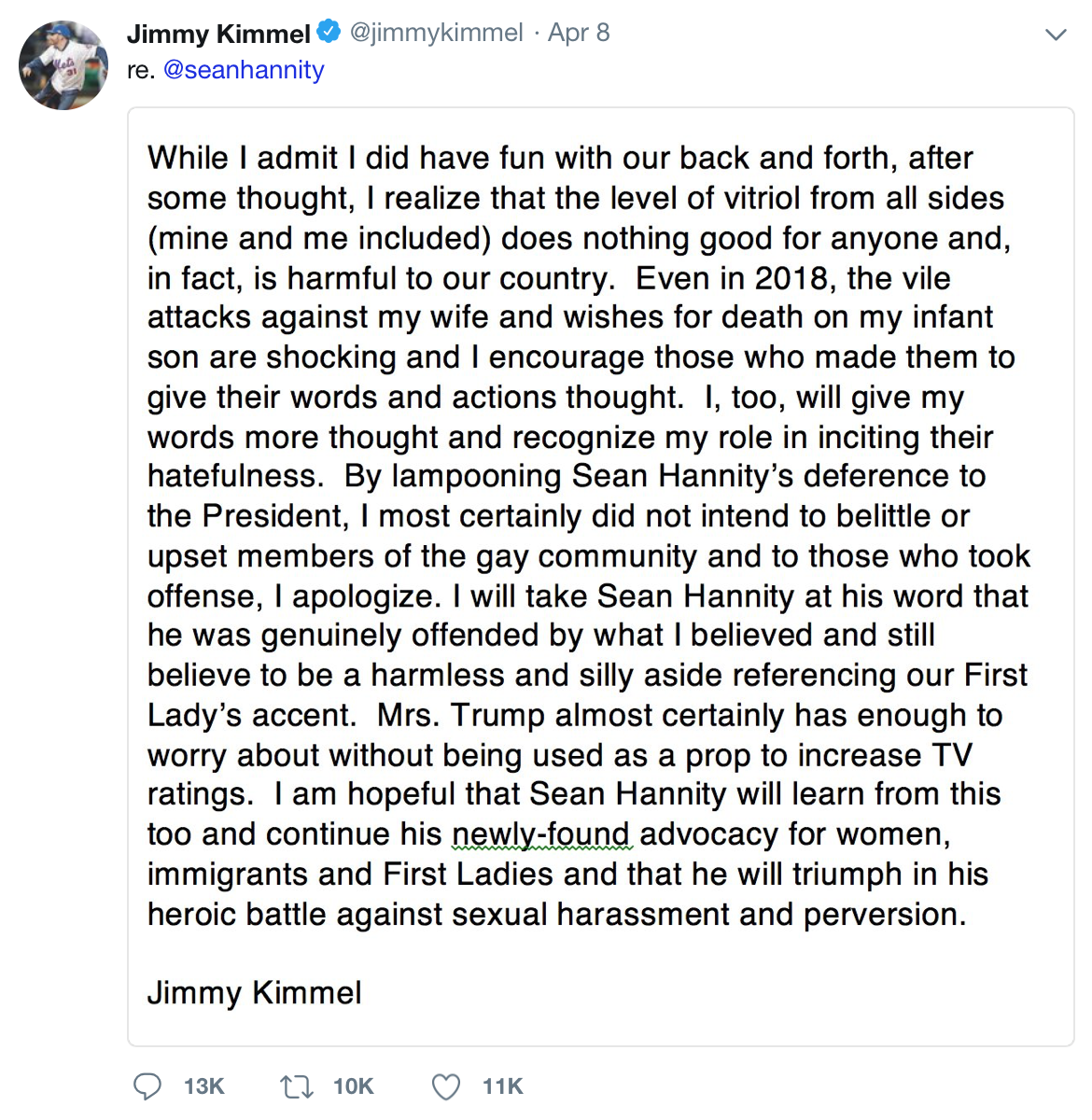Viewport: 1092px width, 1120px height.
Task: Click the 10K retweets count
Action: click(x=353, y=1086)
